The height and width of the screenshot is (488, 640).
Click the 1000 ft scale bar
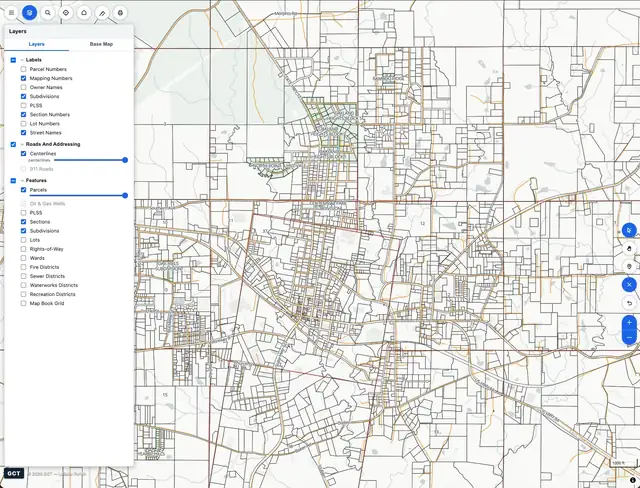tap(623, 463)
